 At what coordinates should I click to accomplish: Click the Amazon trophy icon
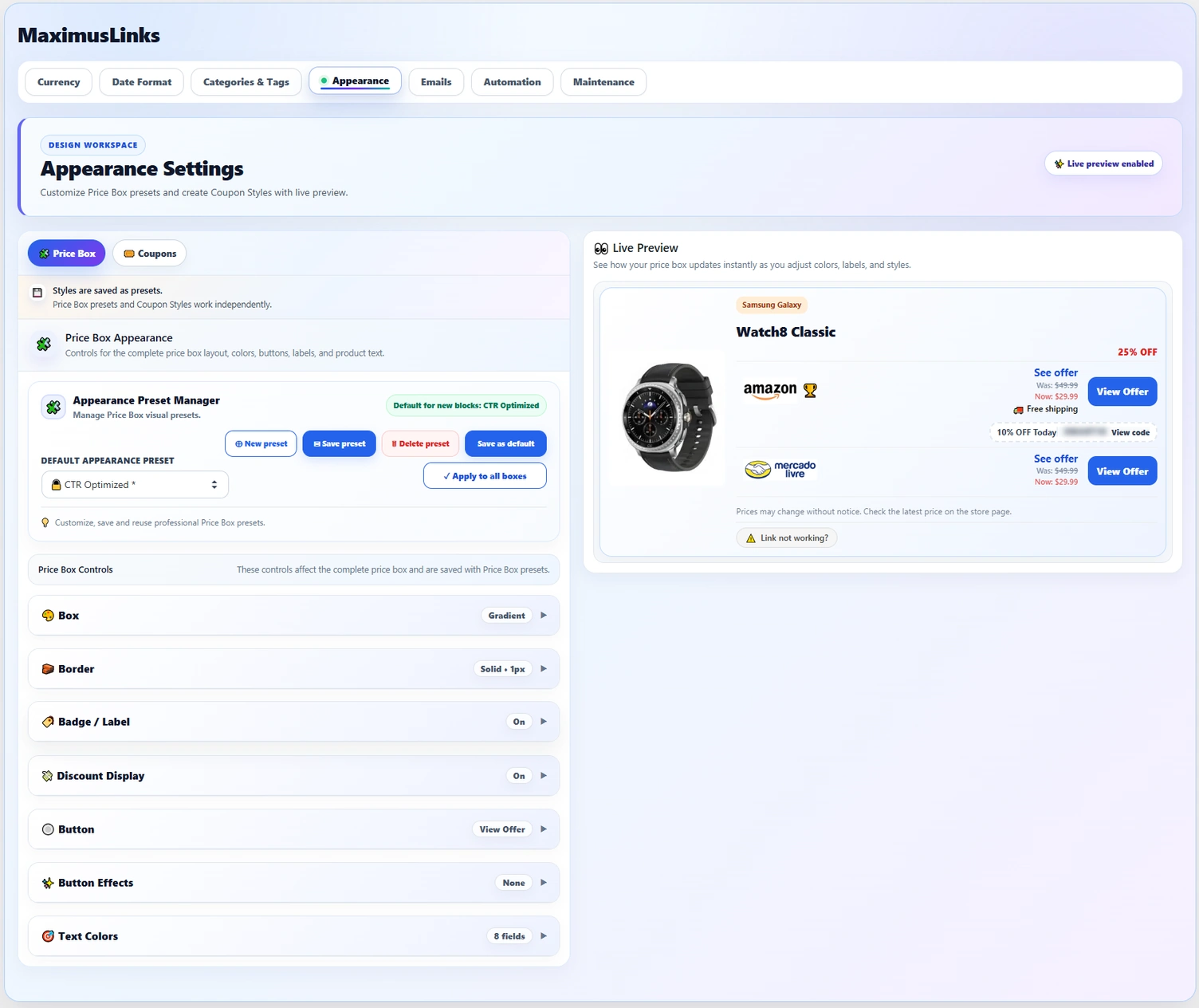coord(810,391)
